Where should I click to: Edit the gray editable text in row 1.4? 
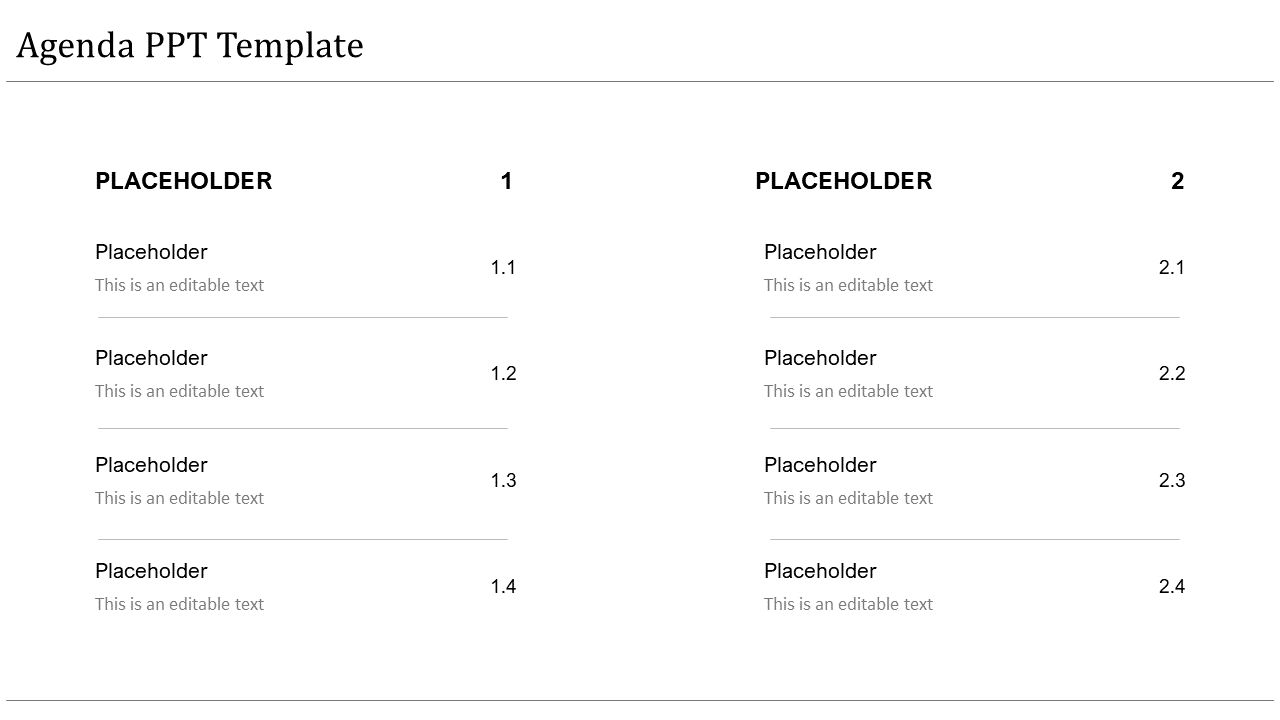179,604
